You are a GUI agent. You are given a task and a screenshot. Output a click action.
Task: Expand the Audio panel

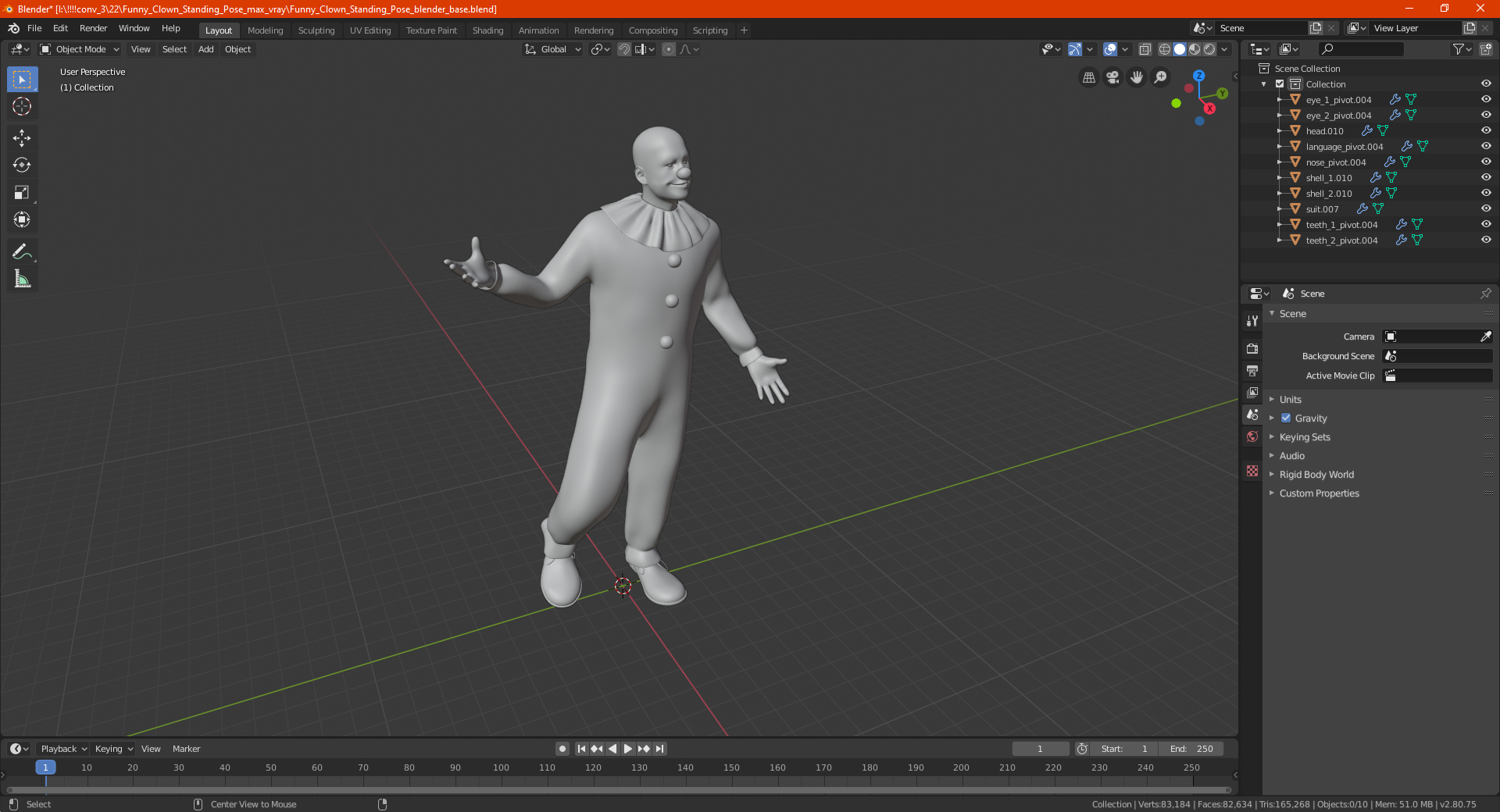1291,455
